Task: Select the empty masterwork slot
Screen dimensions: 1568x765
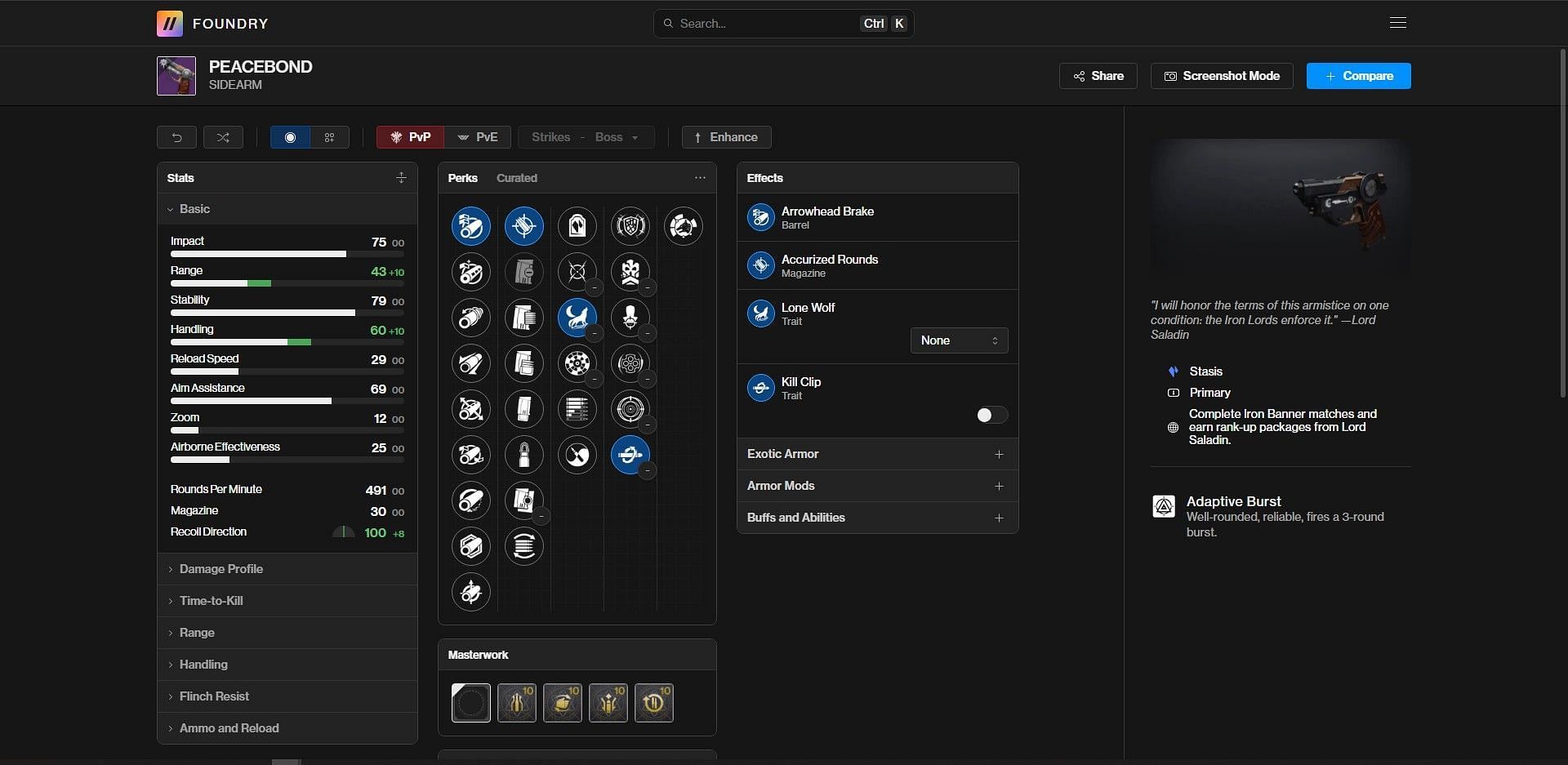Action: pyautogui.click(x=471, y=703)
